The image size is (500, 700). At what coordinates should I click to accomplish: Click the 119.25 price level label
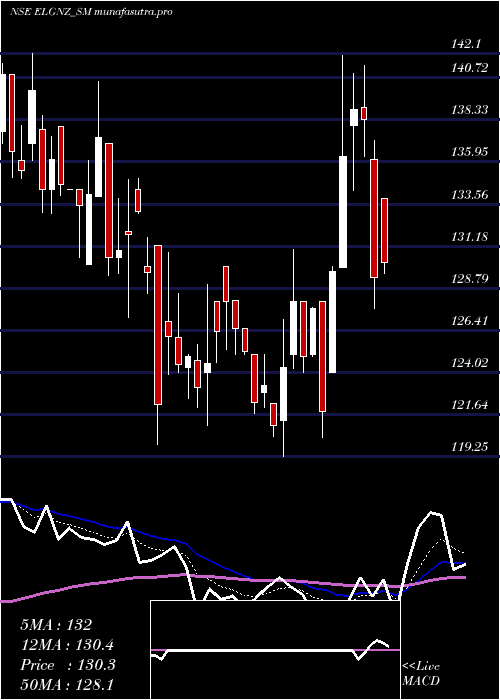click(x=470, y=446)
